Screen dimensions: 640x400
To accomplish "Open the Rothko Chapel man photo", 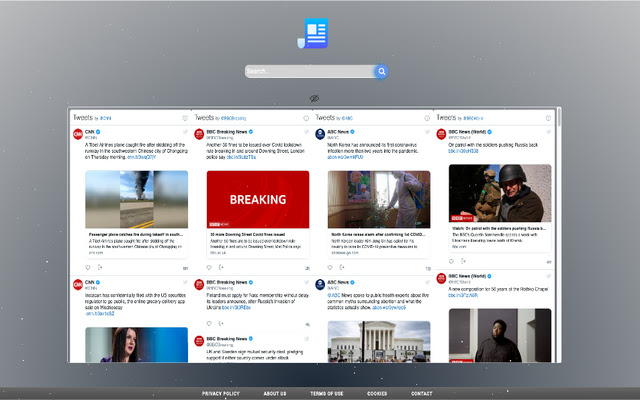I will [500, 336].
